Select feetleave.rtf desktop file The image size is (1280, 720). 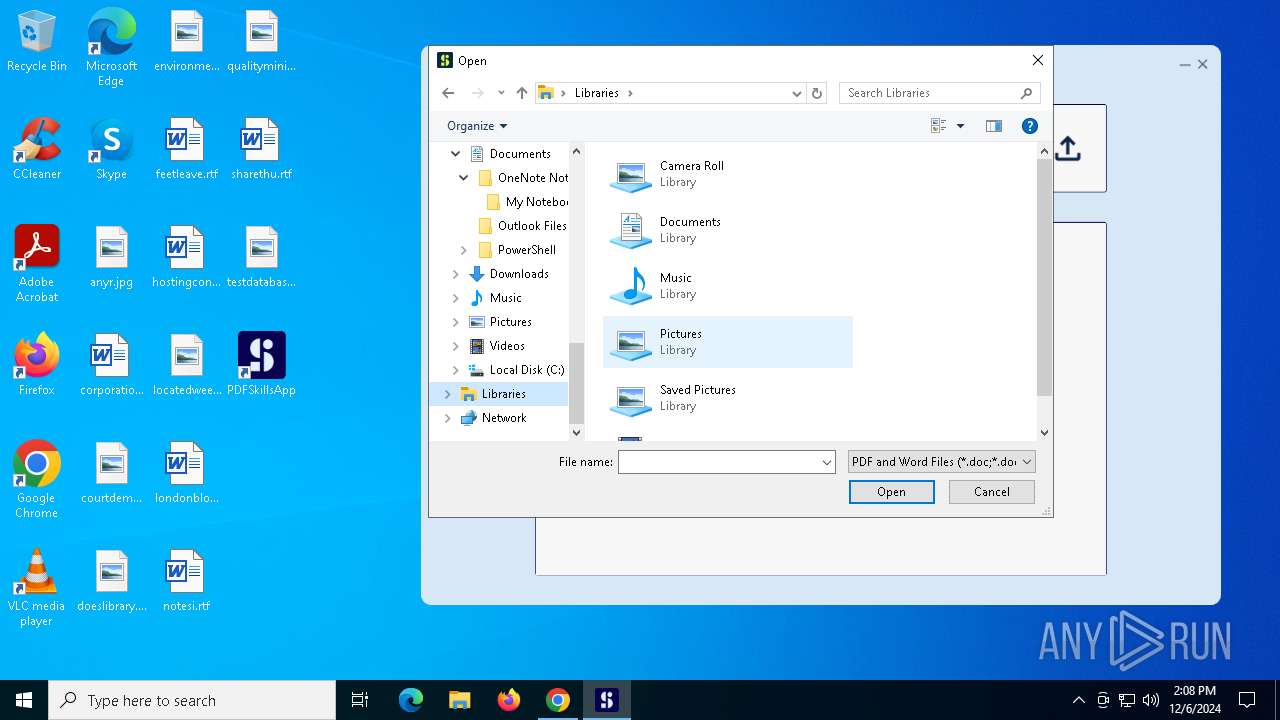[x=186, y=150]
